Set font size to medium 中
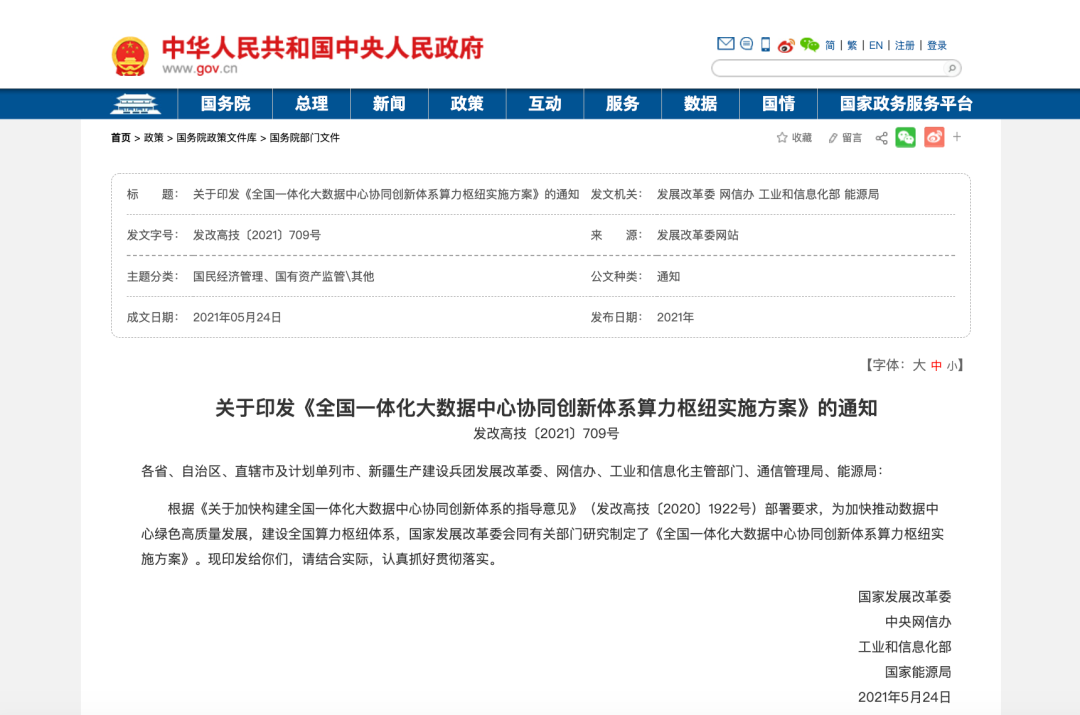Image resolution: width=1080 pixels, height=715 pixels. tap(936, 366)
